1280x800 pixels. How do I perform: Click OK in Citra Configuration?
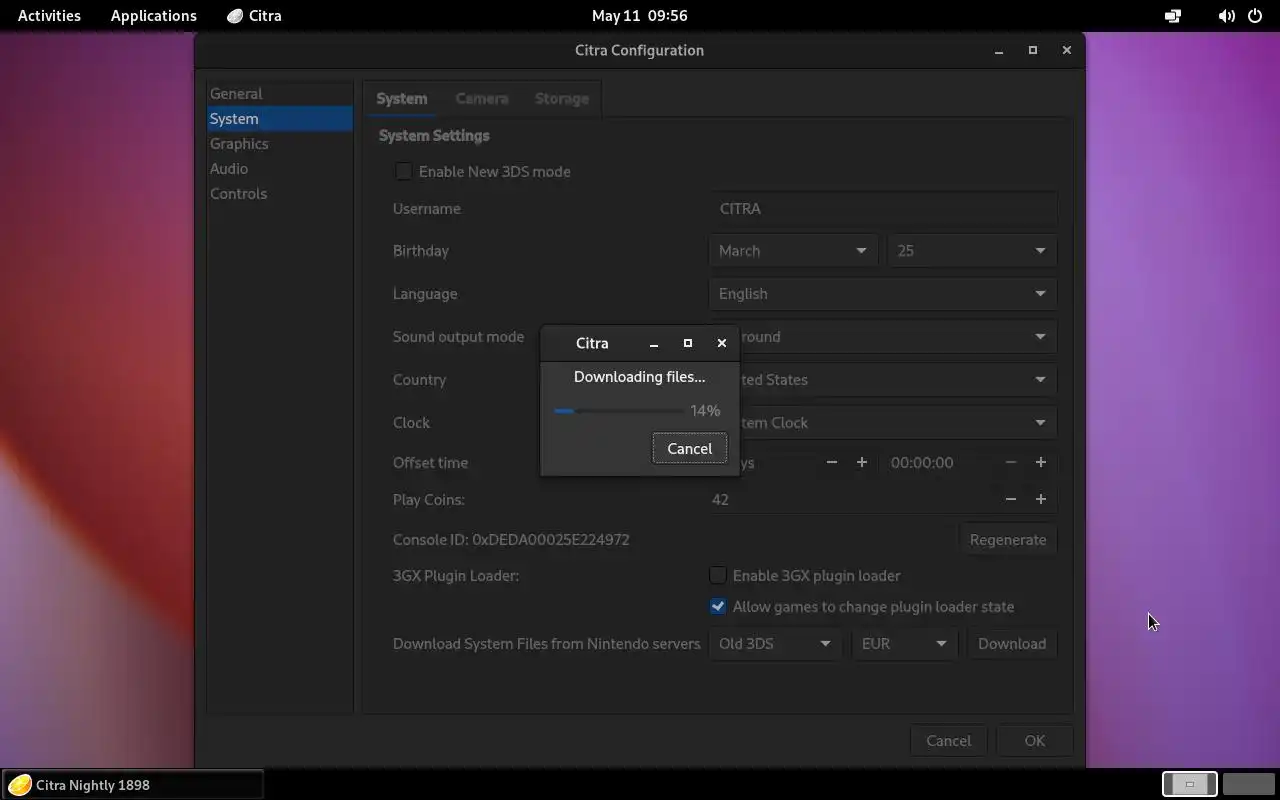(x=1035, y=741)
